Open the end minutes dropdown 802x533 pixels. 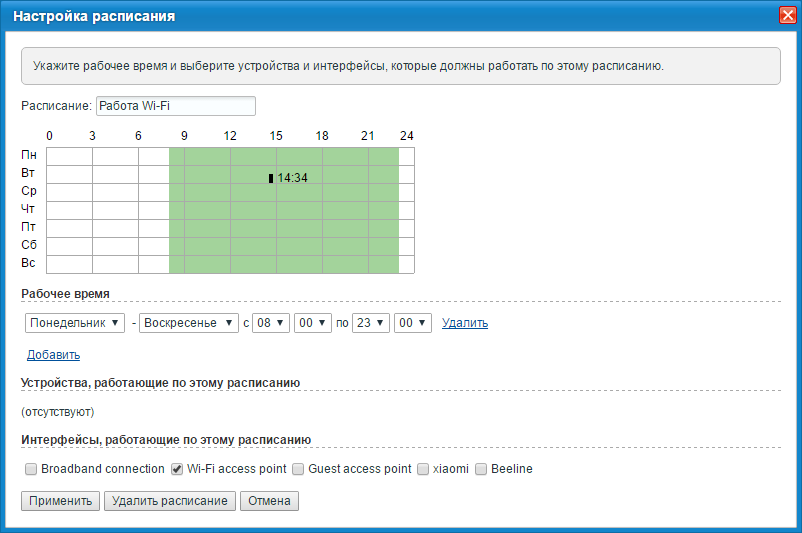tap(412, 323)
